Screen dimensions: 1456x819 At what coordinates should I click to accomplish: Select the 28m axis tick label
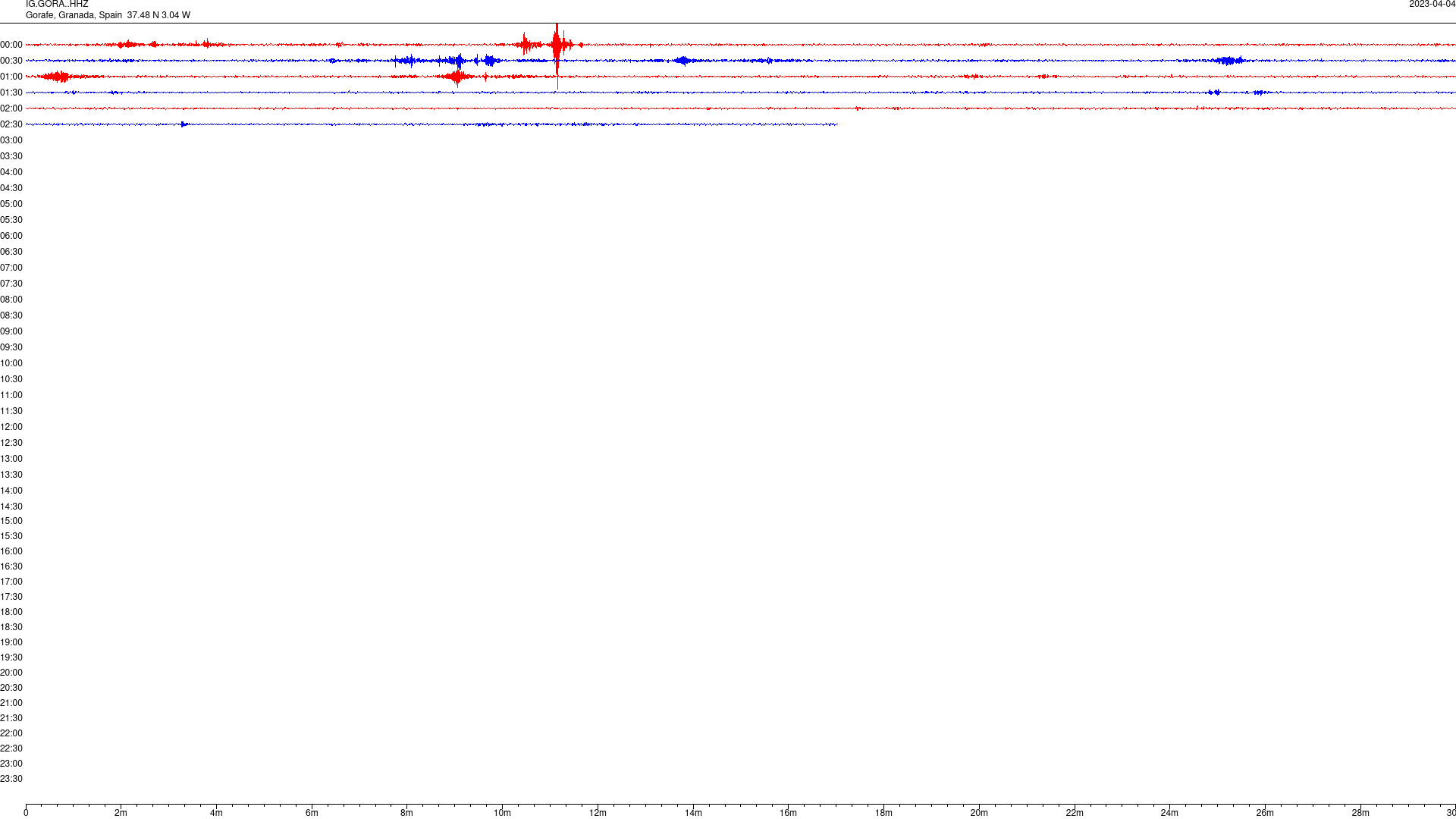coord(1360,813)
